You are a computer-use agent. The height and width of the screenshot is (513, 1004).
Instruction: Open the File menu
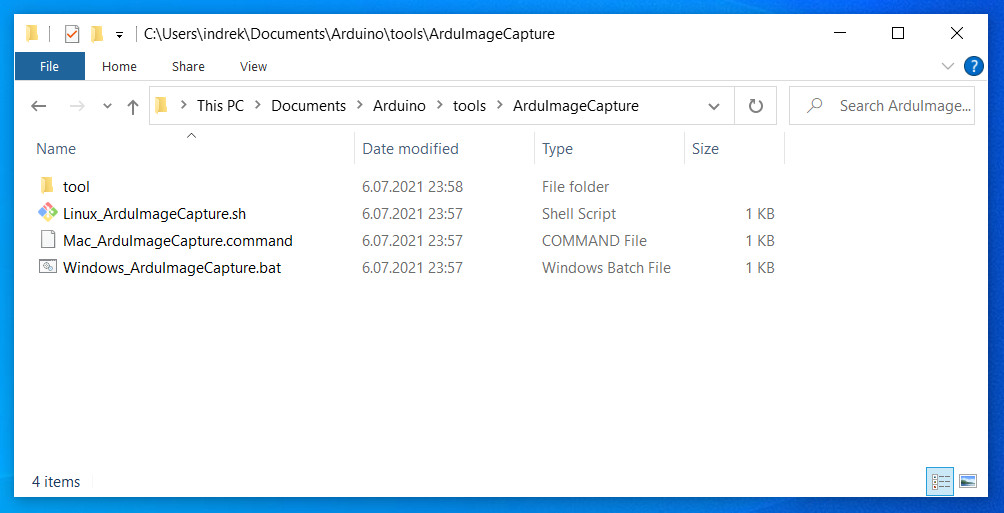pyautogui.click(x=49, y=66)
